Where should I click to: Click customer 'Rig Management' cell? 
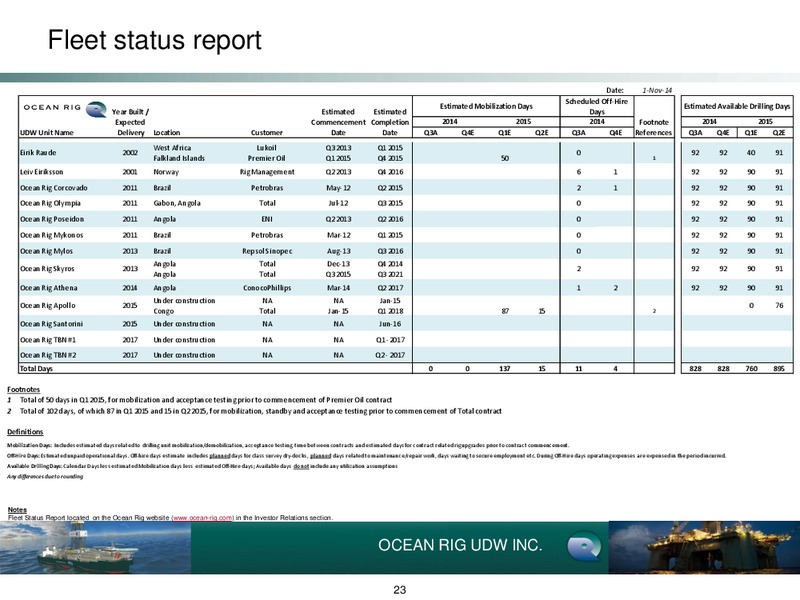click(x=267, y=172)
